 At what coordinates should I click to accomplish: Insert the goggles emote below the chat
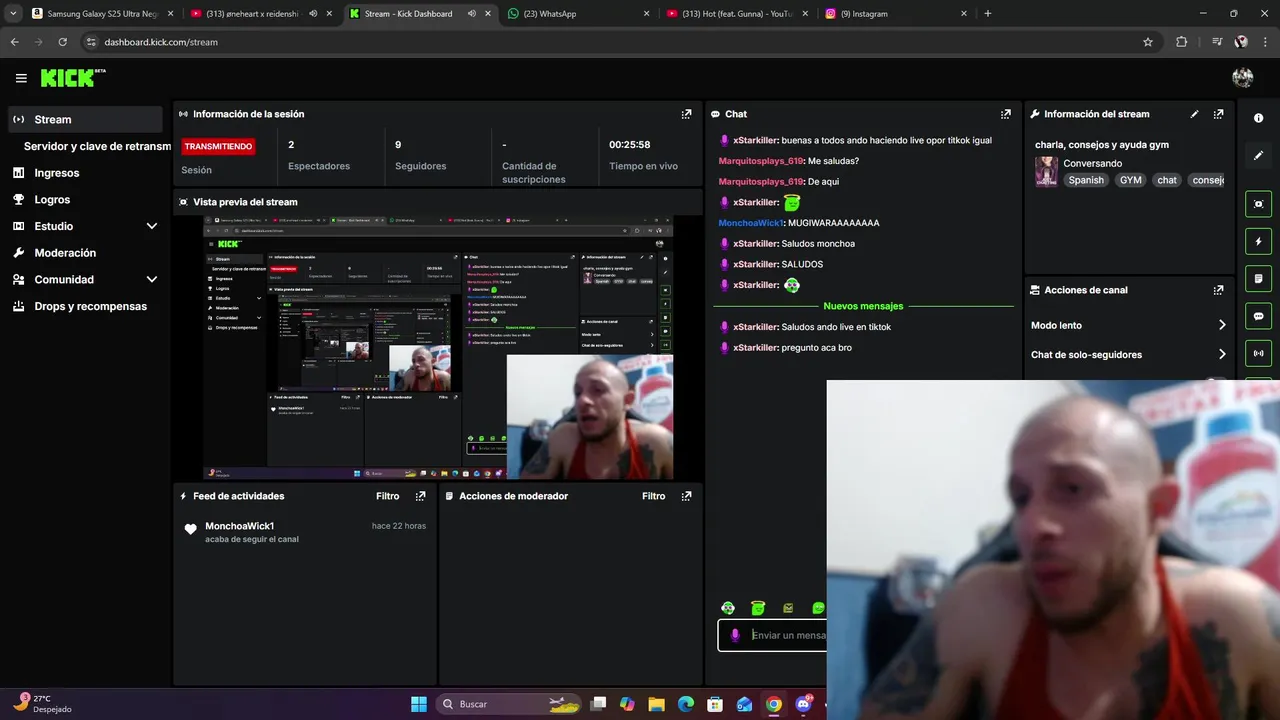pos(728,608)
